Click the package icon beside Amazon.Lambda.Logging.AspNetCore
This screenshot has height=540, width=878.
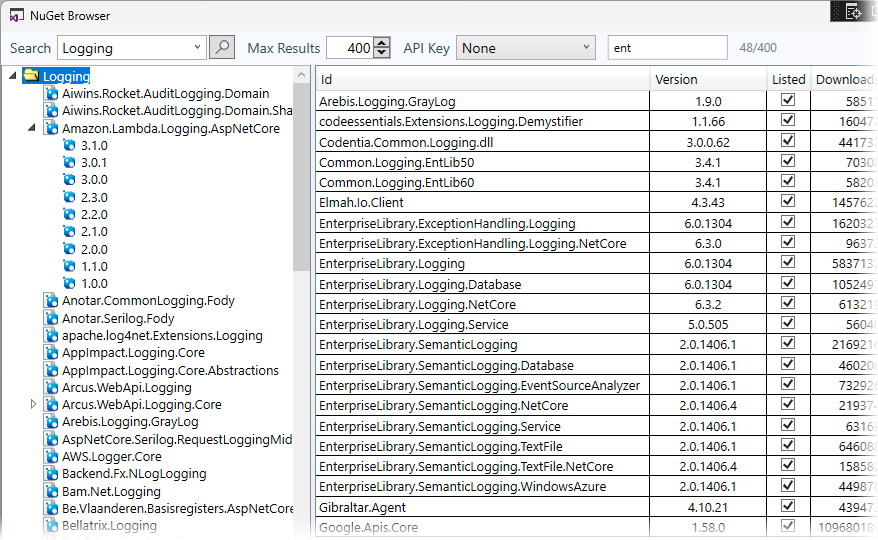pos(52,128)
